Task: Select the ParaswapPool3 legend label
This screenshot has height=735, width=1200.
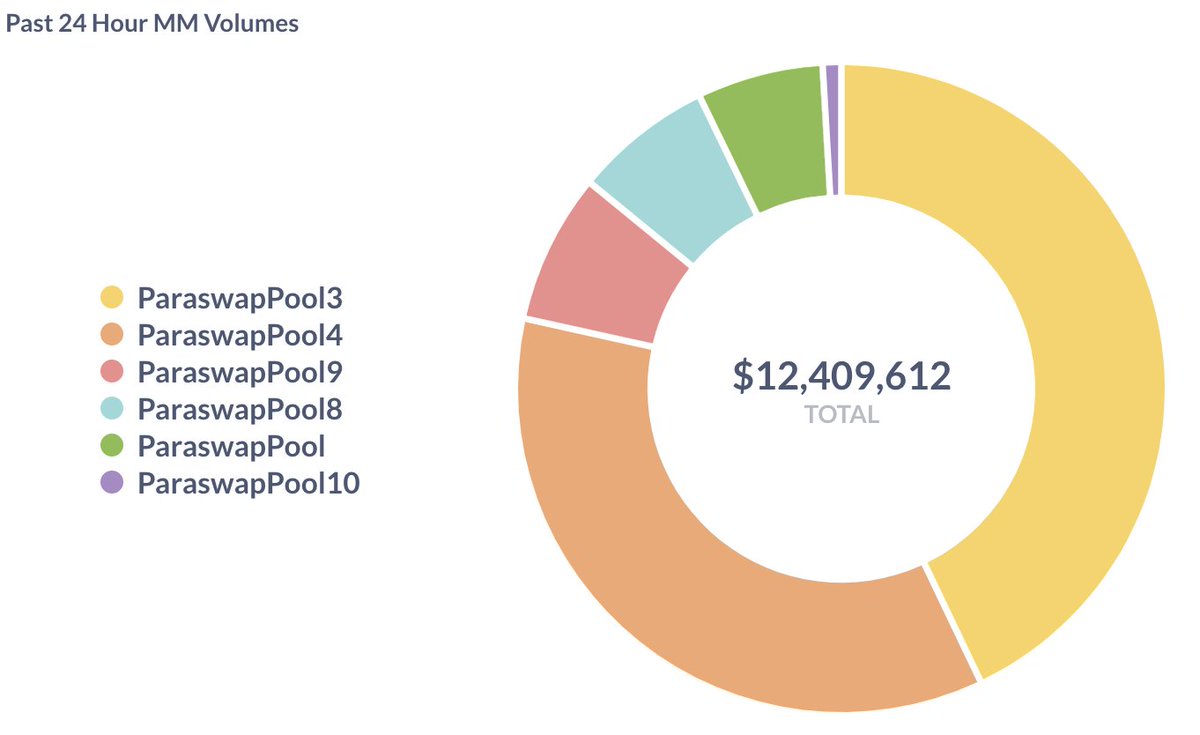Action: (x=240, y=298)
